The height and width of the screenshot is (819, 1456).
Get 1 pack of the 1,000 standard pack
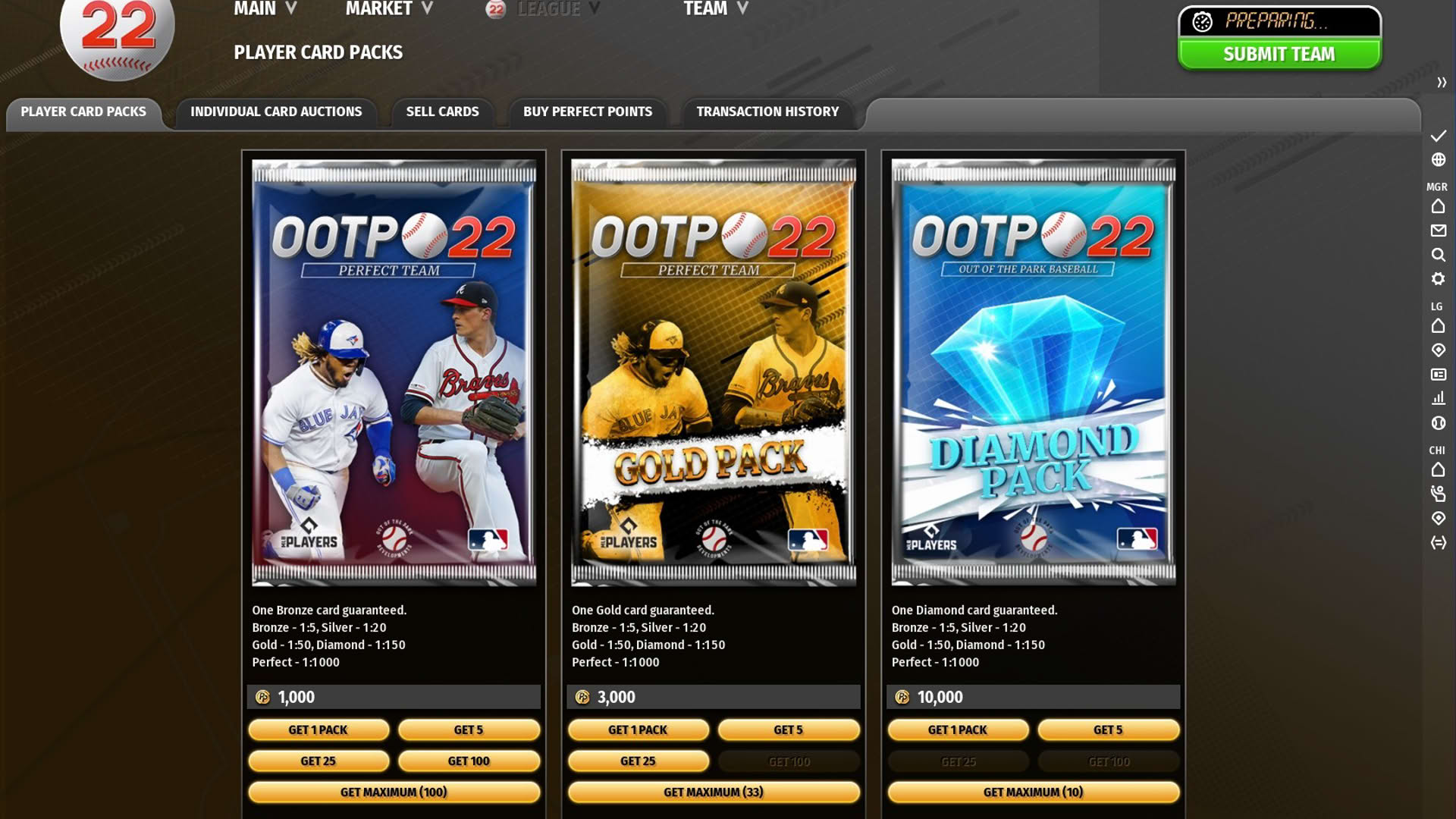tap(318, 730)
